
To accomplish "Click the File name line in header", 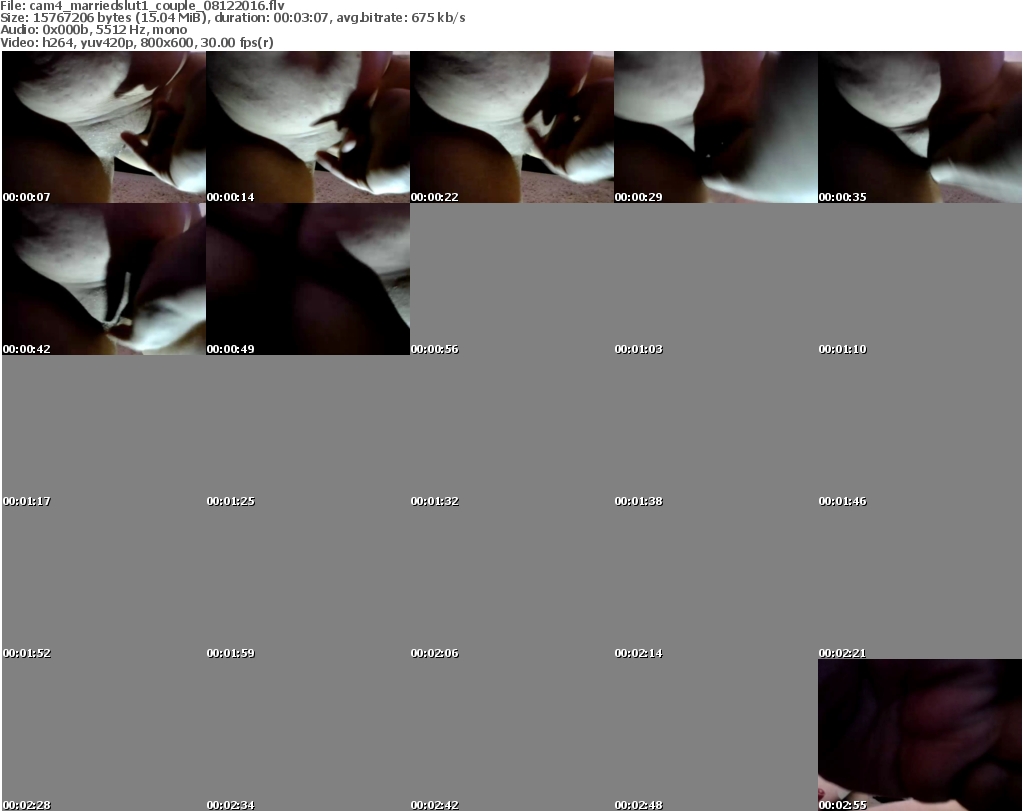I will (143, 6).
